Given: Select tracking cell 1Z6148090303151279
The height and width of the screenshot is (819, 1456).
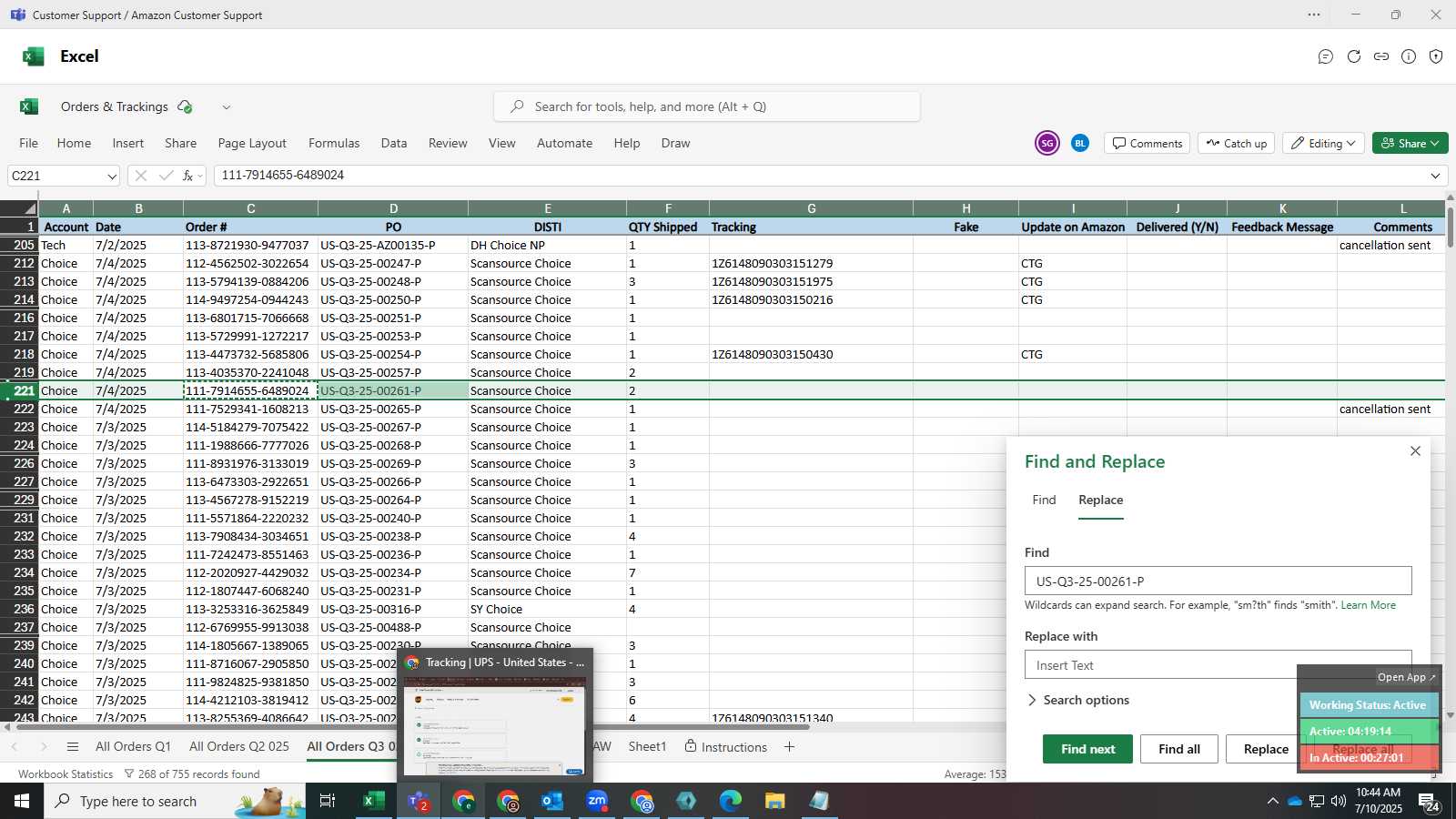Looking at the screenshot, I should [811, 263].
